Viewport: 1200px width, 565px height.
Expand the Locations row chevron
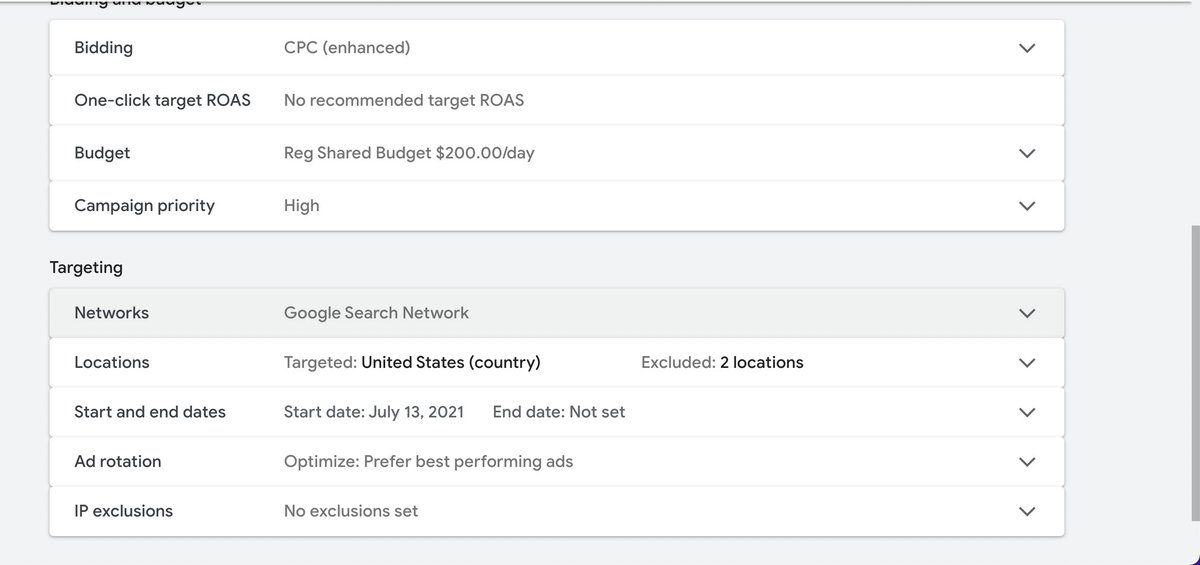pyautogui.click(x=1026, y=363)
